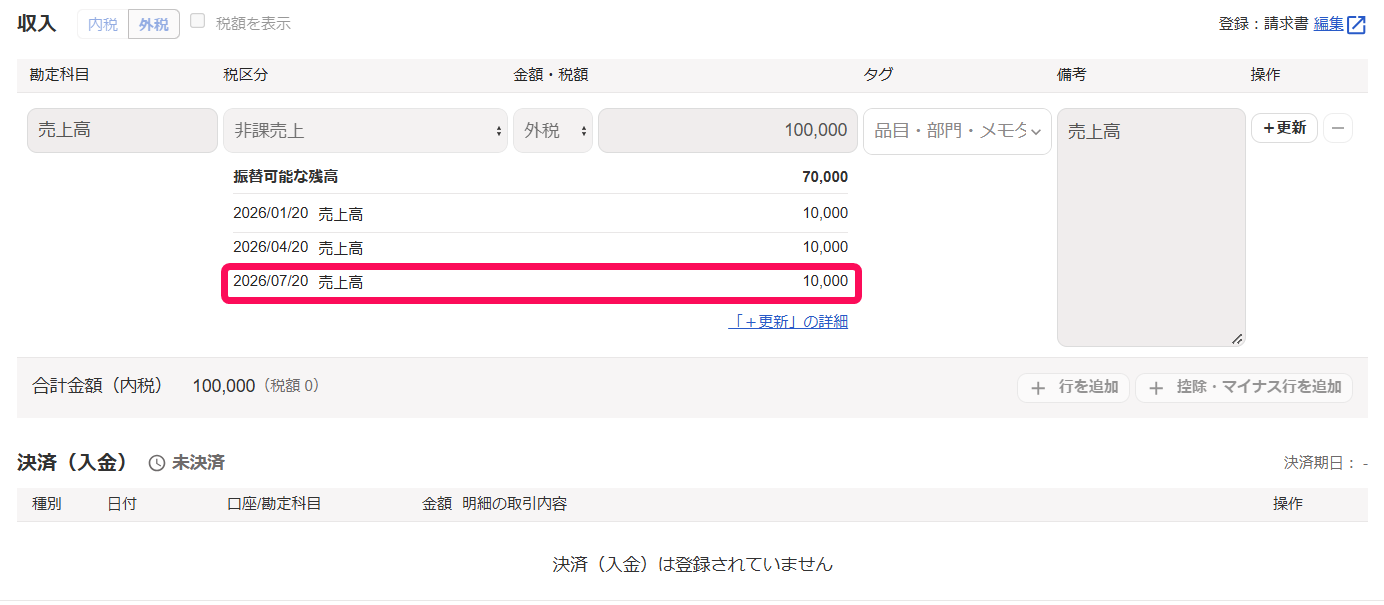This screenshot has height=605, width=1384.
Task: Enable the 税額を表示 checkbox
Action: (x=198, y=21)
